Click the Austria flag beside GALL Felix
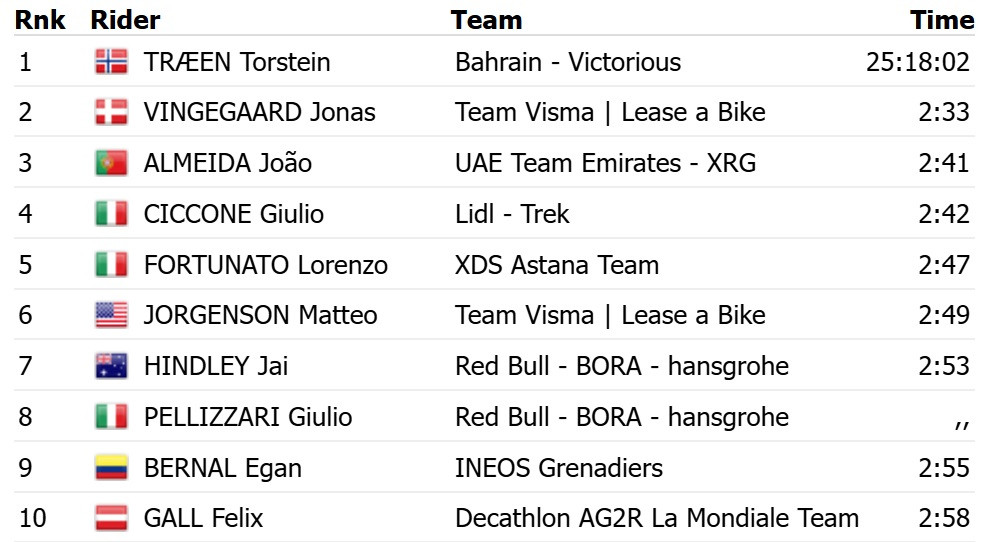 tap(111, 518)
